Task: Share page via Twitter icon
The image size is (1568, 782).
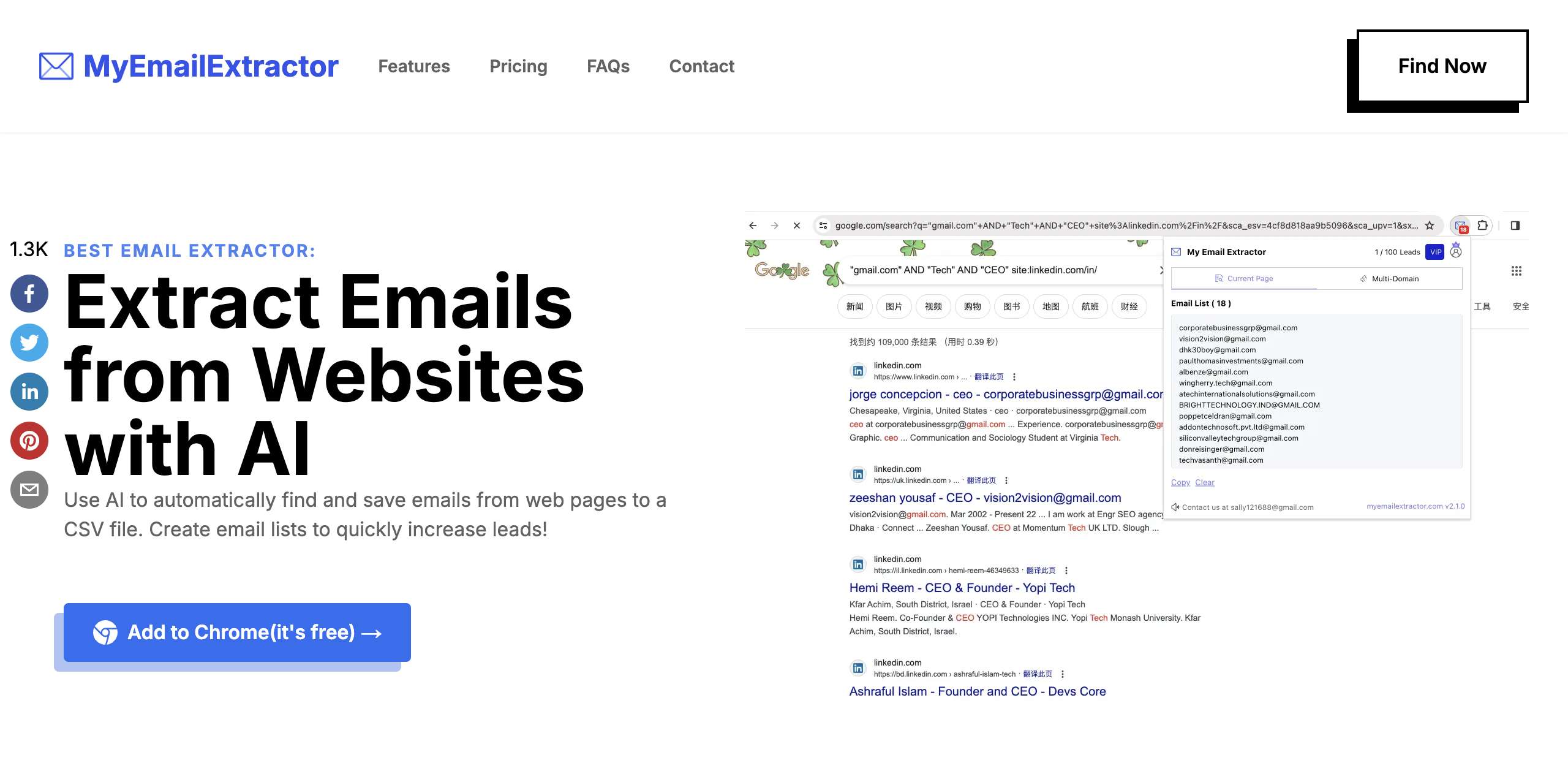Action: (29, 343)
